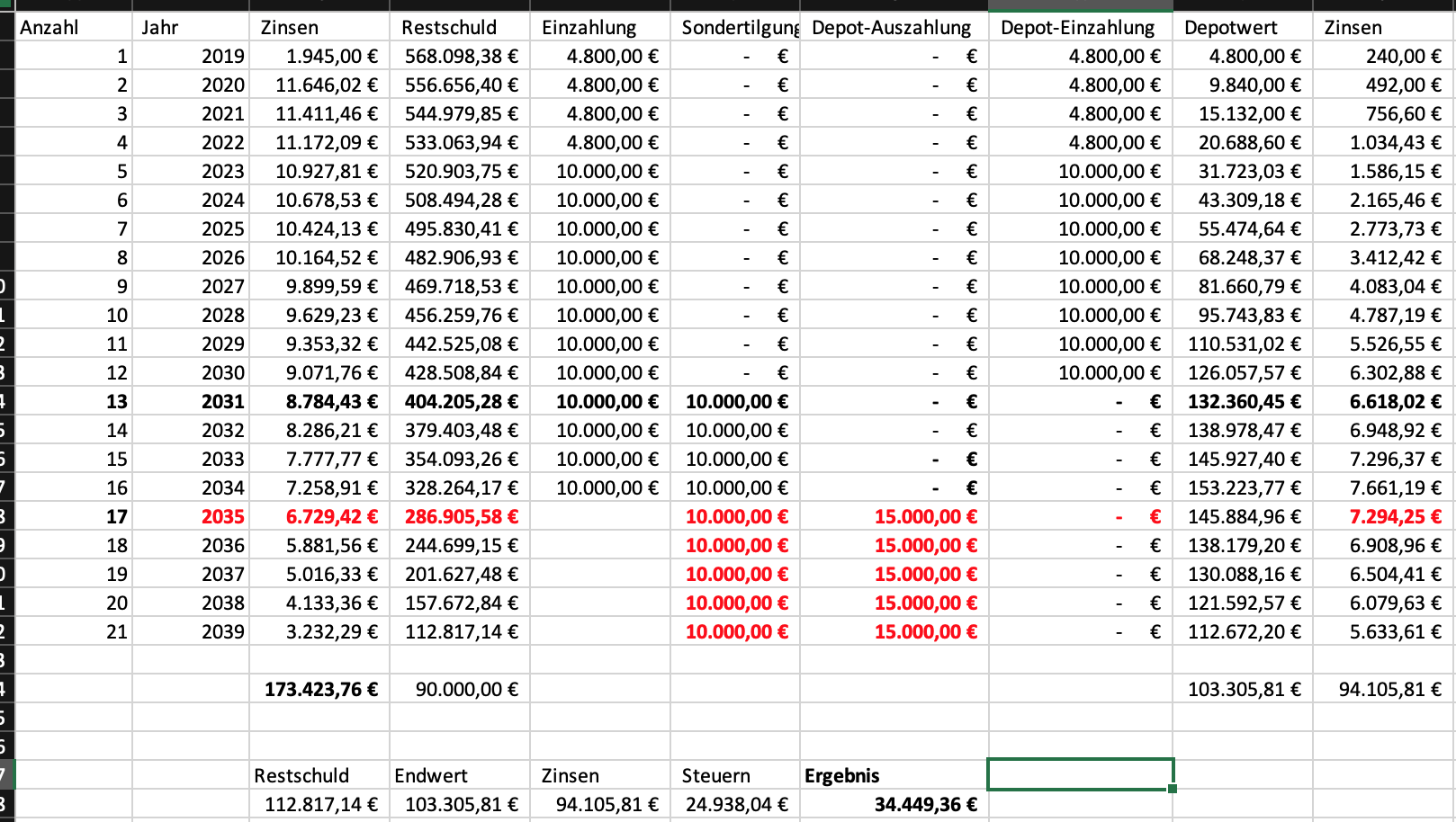
Task: Select the red Restschuld 286.905,58 € cell
Action: coord(460,516)
